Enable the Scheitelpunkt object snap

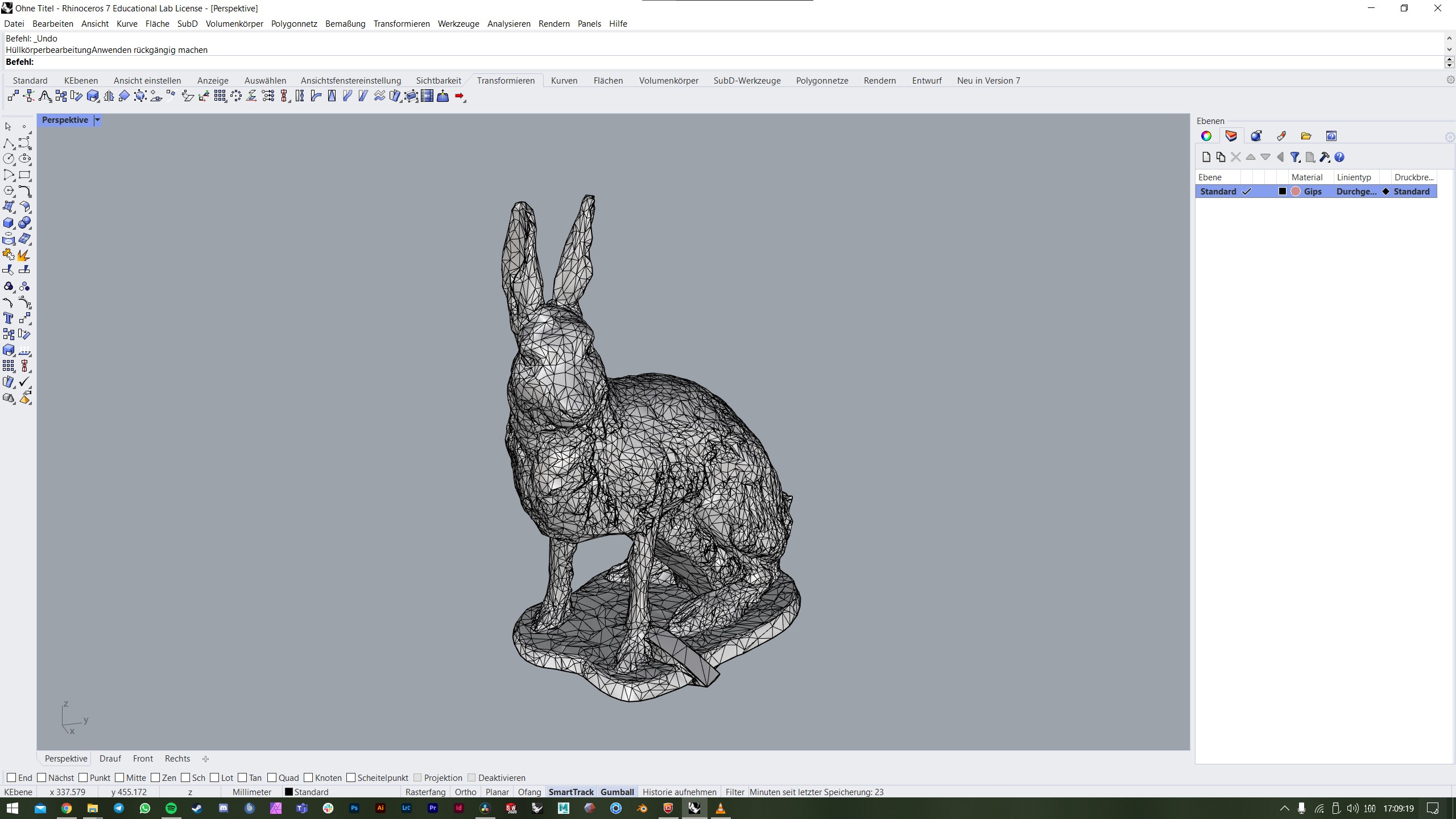coord(351,777)
